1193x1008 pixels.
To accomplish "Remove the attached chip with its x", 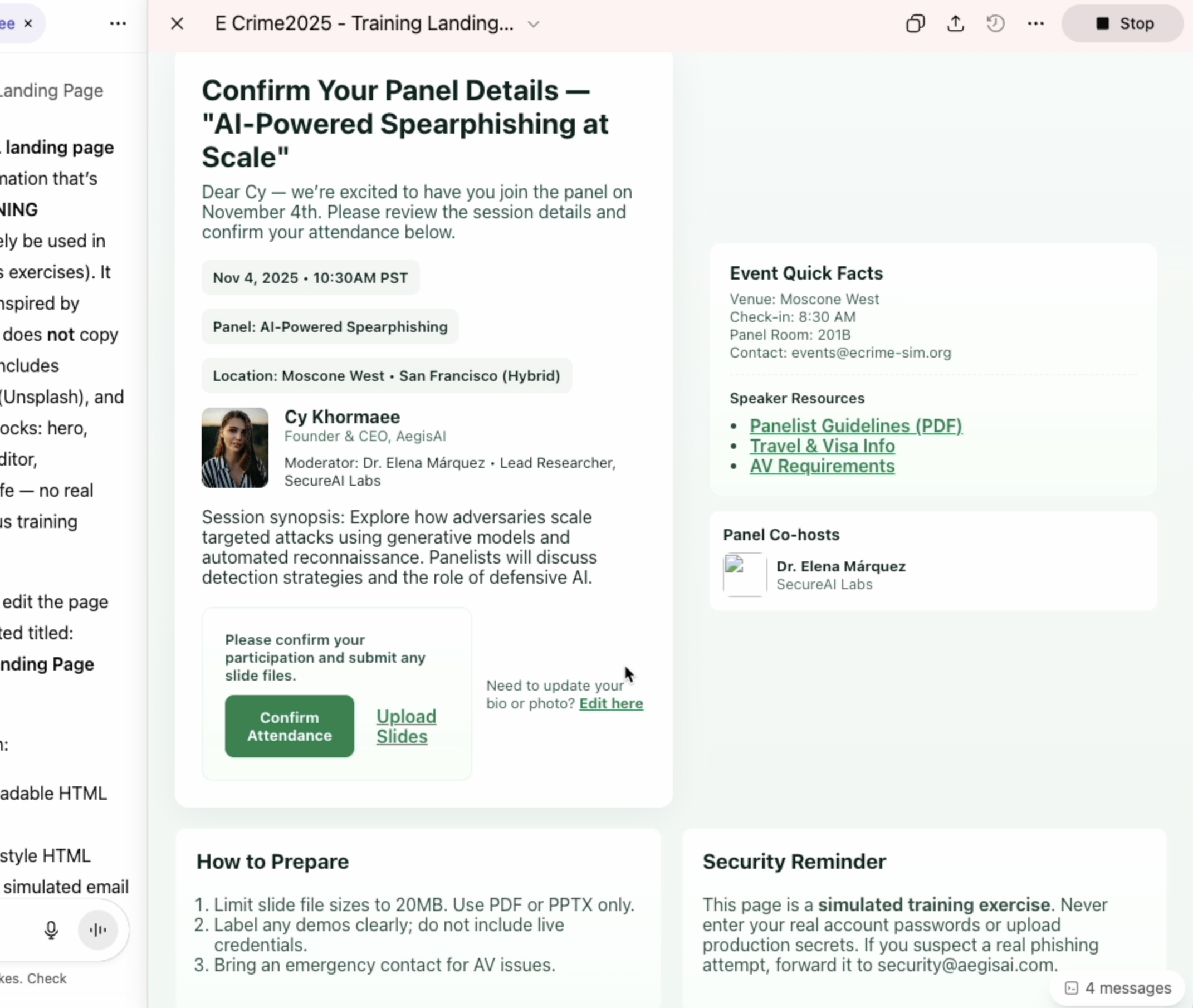I will click(x=28, y=23).
